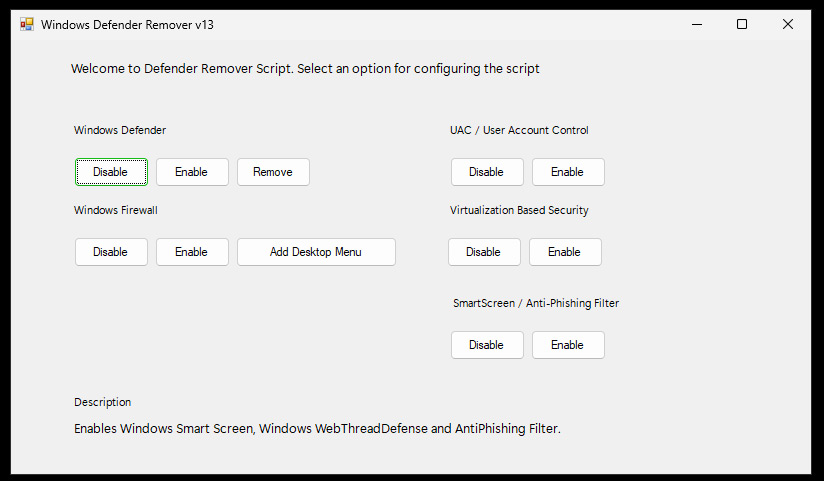The height and width of the screenshot is (481, 824).
Task: Disable Windows Firewall
Action: click(x=111, y=252)
